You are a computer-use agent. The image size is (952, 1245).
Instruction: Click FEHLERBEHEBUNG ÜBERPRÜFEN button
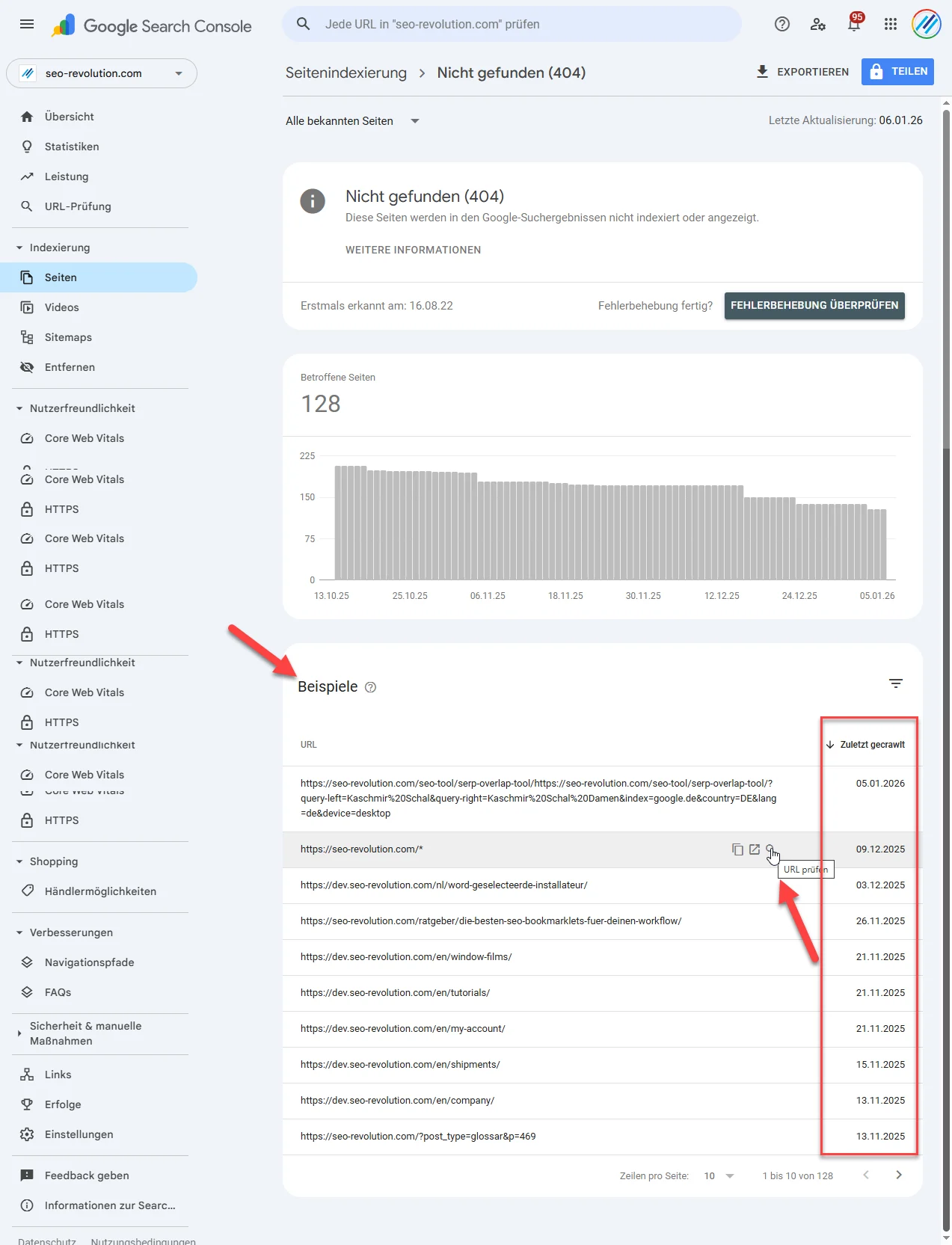814,306
